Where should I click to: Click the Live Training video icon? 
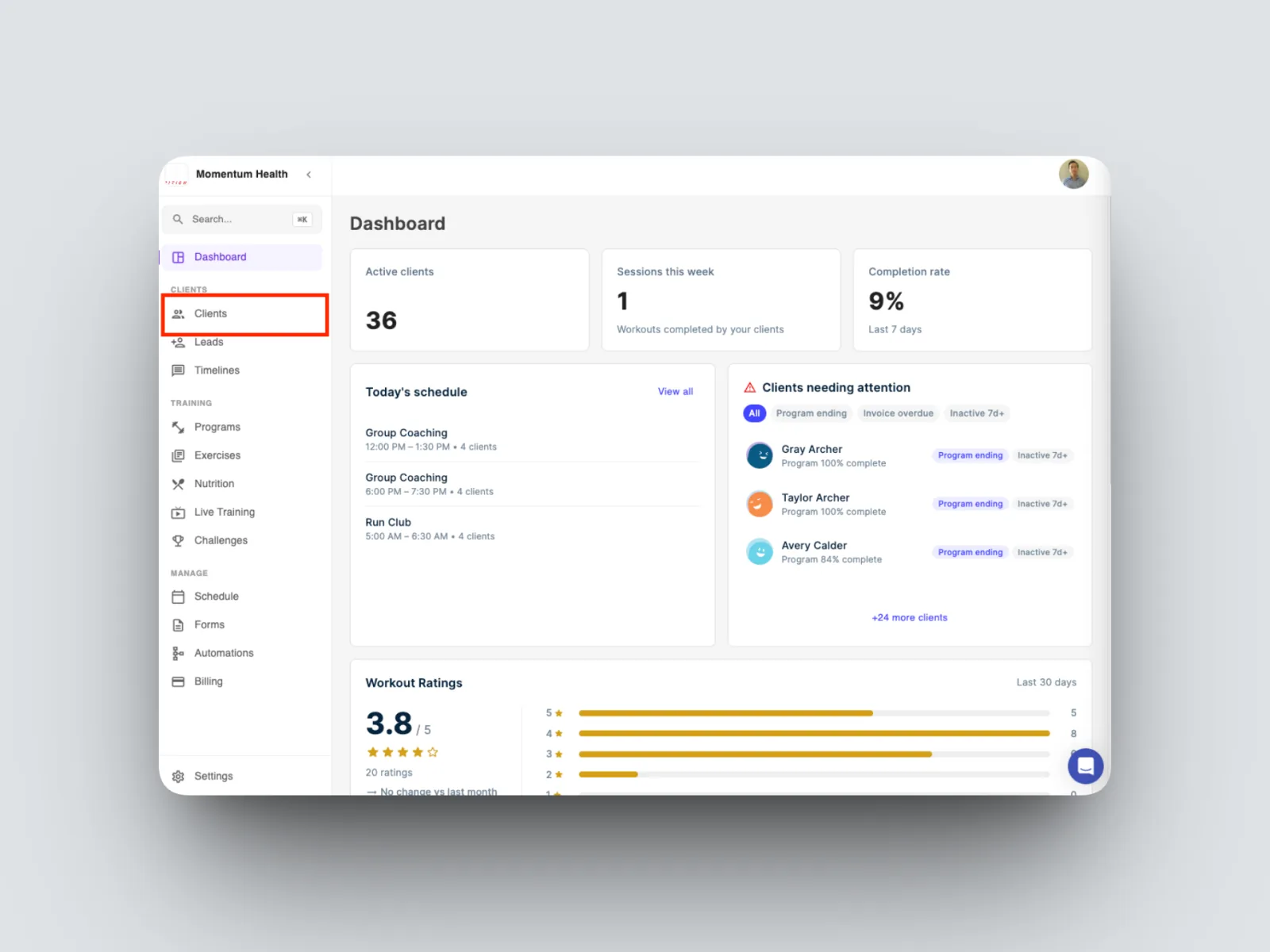[x=178, y=512]
